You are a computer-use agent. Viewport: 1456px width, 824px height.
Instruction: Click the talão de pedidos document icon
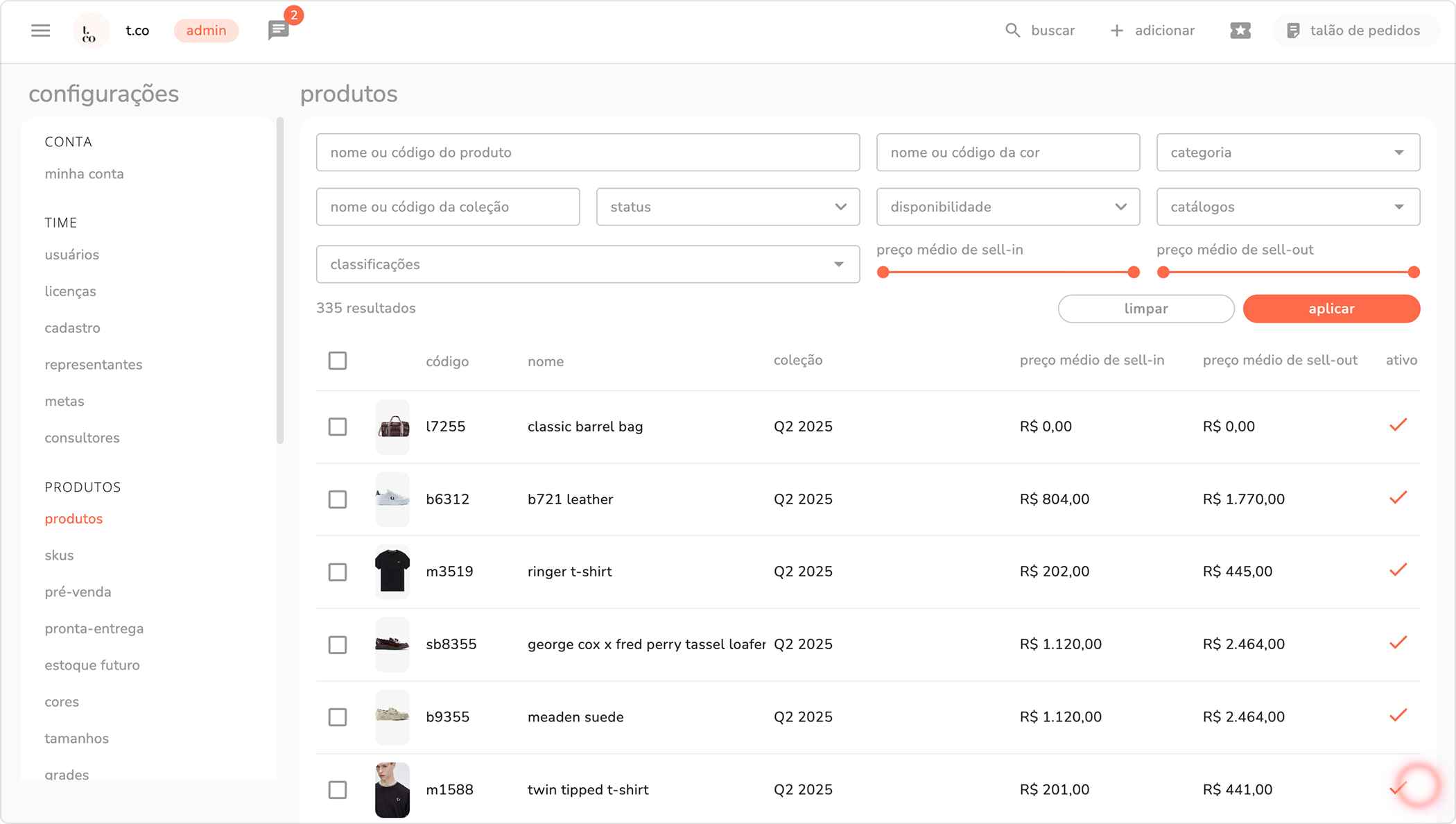pyautogui.click(x=1292, y=31)
